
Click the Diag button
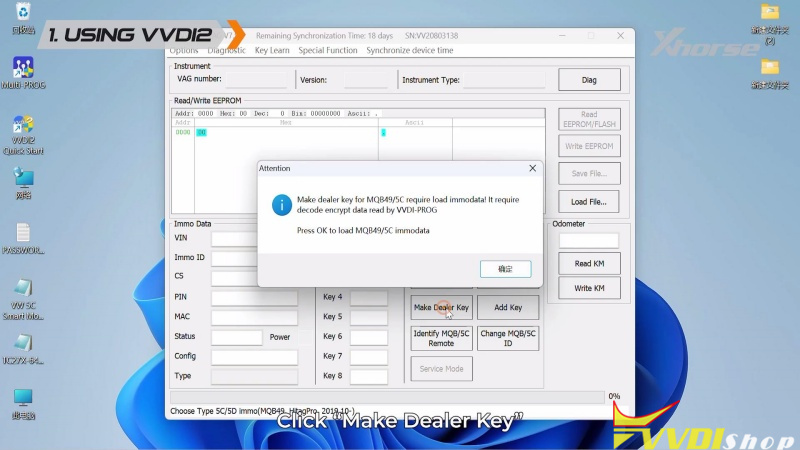pos(589,80)
